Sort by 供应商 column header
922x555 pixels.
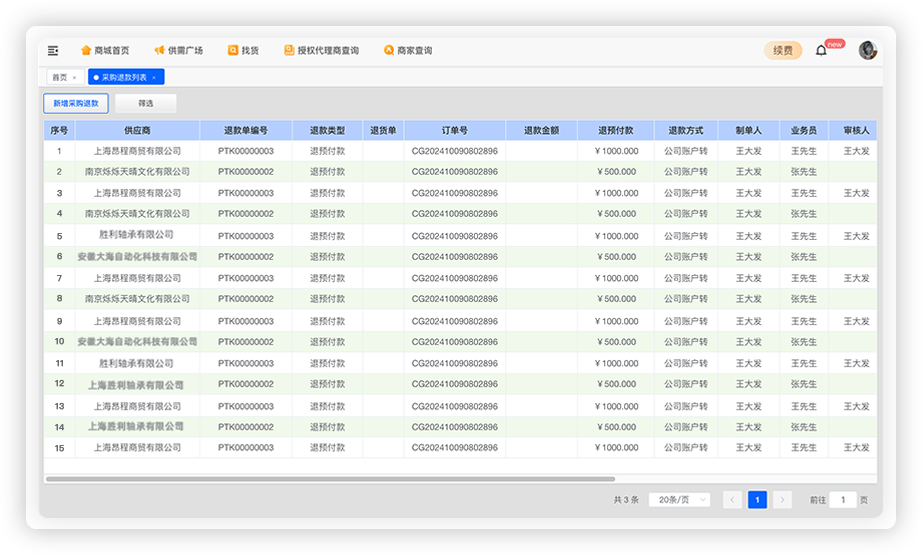point(137,131)
